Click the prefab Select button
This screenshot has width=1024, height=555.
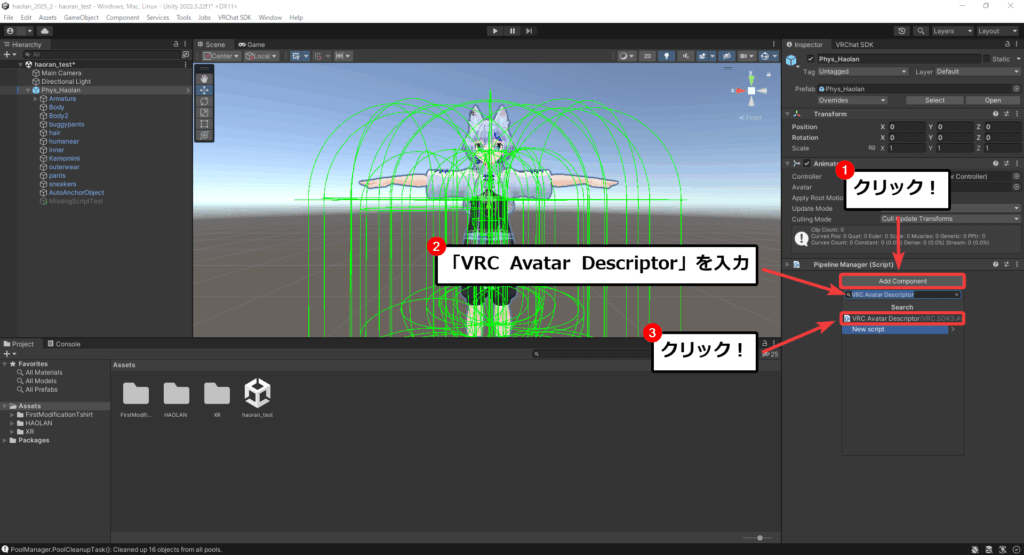click(x=935, y=101)
